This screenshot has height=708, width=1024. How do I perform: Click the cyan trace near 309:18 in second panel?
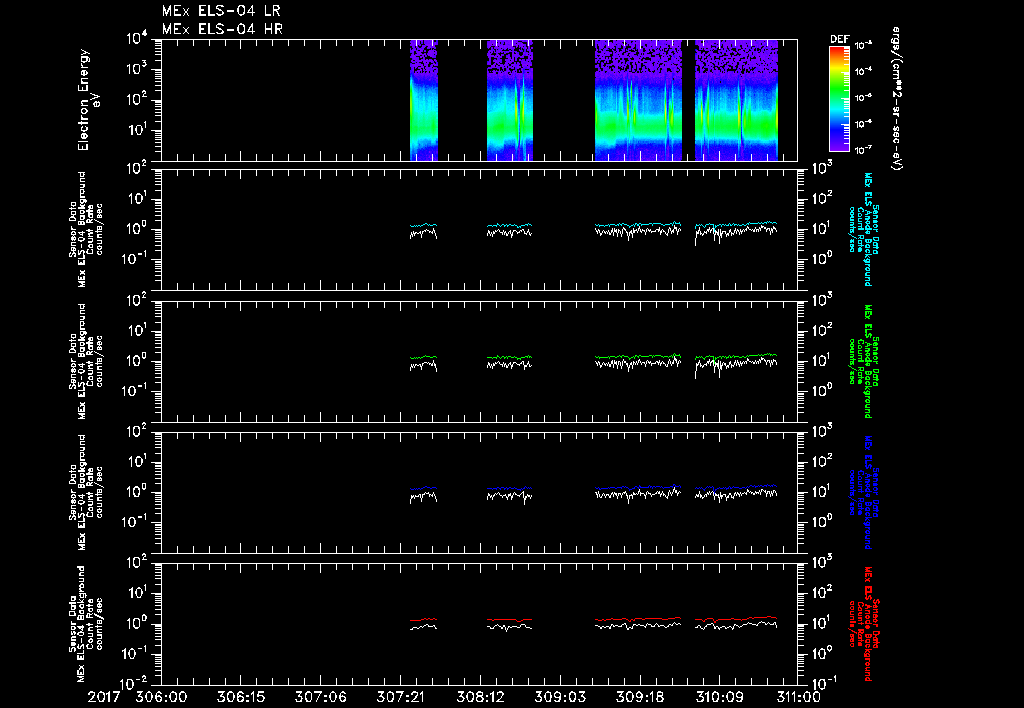tap(639, 225)
